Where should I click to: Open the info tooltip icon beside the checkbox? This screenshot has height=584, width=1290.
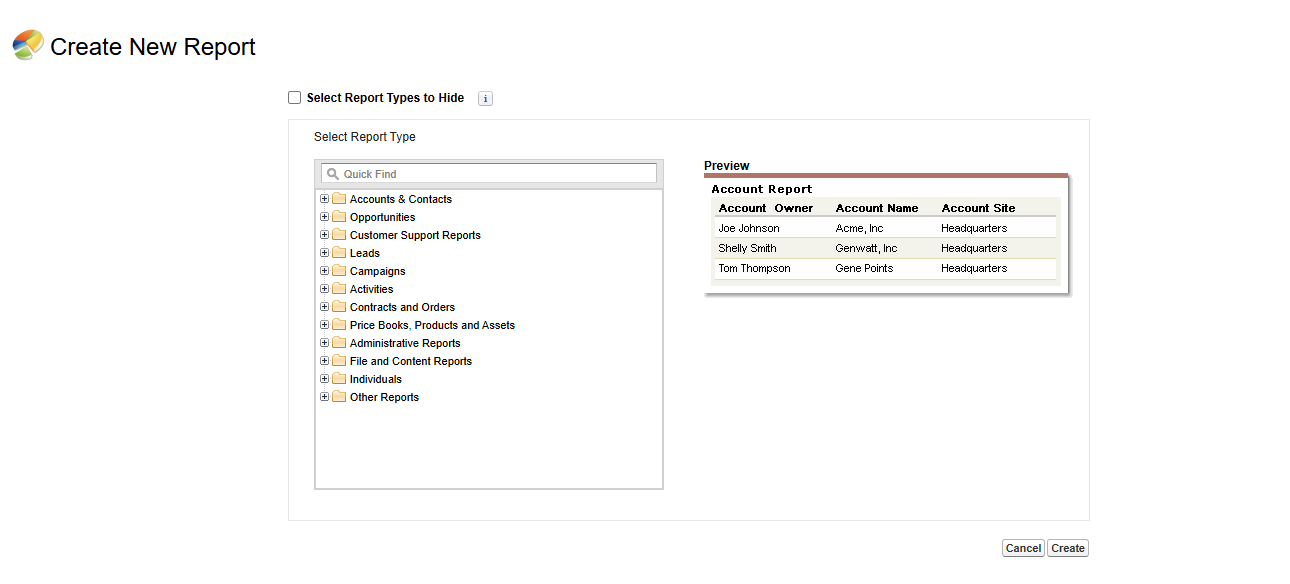click(x=484, y=98)
